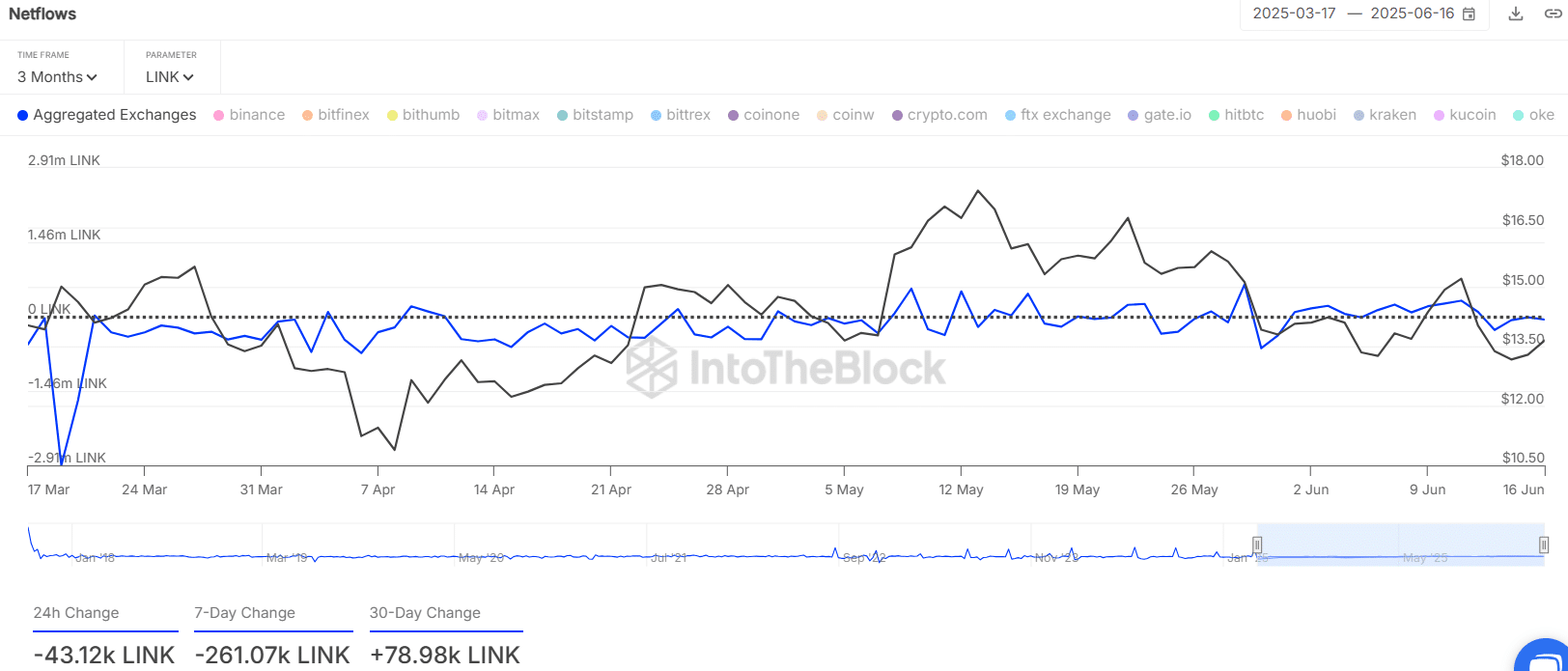Grab the left range navigator handle
Screen dimensions: 1568x671
pos(1257,545)
